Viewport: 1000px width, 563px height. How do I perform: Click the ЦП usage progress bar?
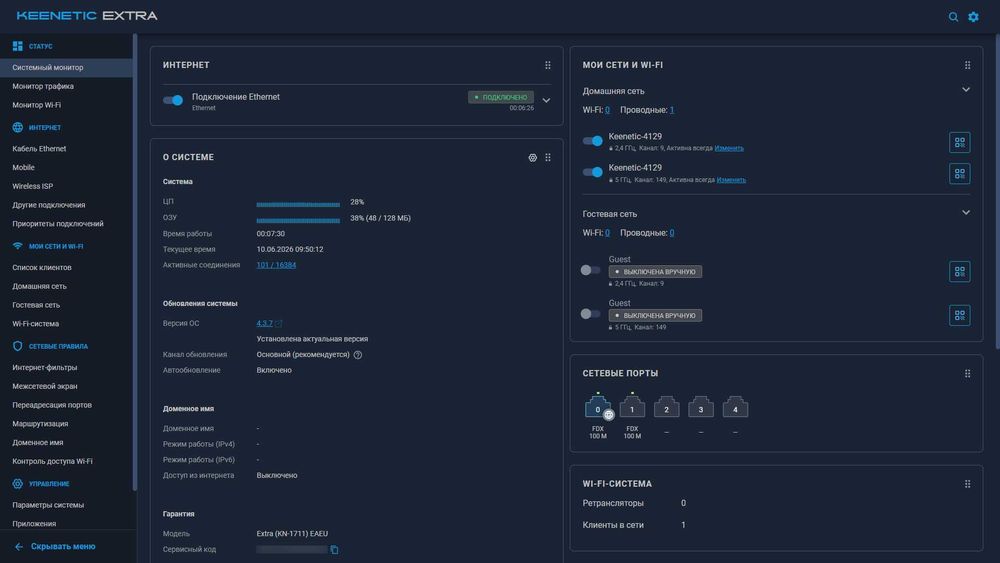(x=298, y=205)
